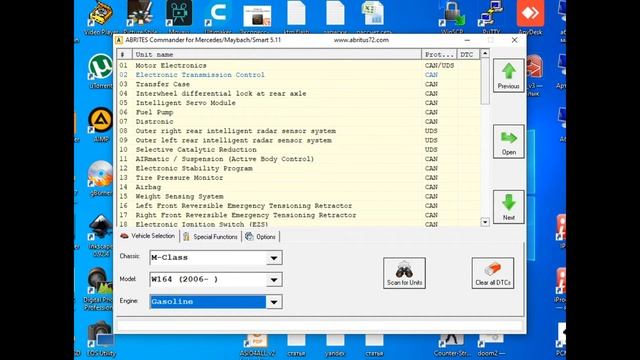The width and height of the screenshot is (640, 360).
Task: Open uTorrent desktop icon
Action: [x=100, y=70]
